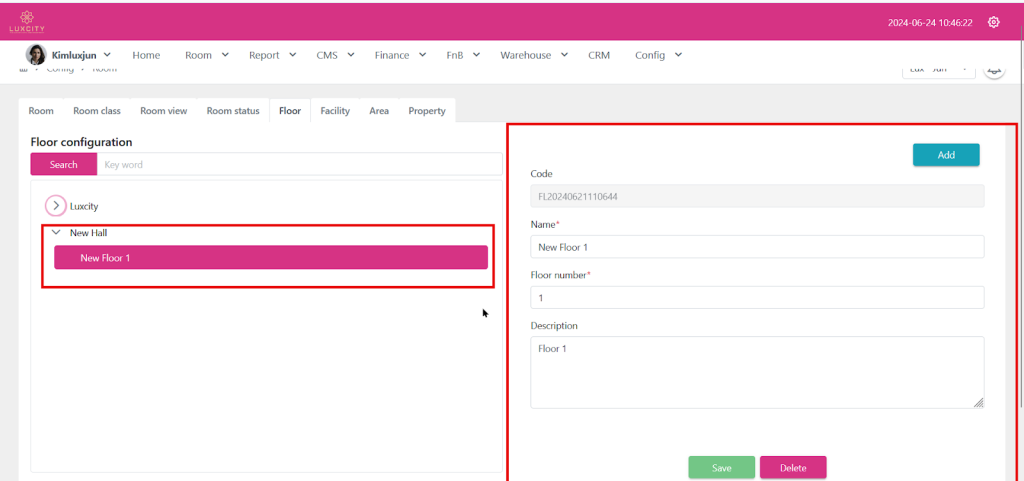Open the Config dropdown menu
Screen dimensions: 1024x481
pos(658,55)
